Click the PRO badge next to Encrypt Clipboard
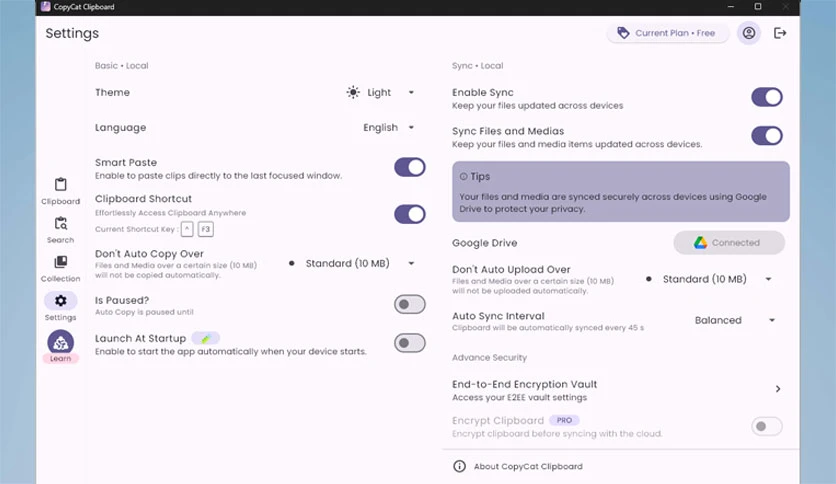836x484 pixels. pyautogui.click(x=564, y=420)
